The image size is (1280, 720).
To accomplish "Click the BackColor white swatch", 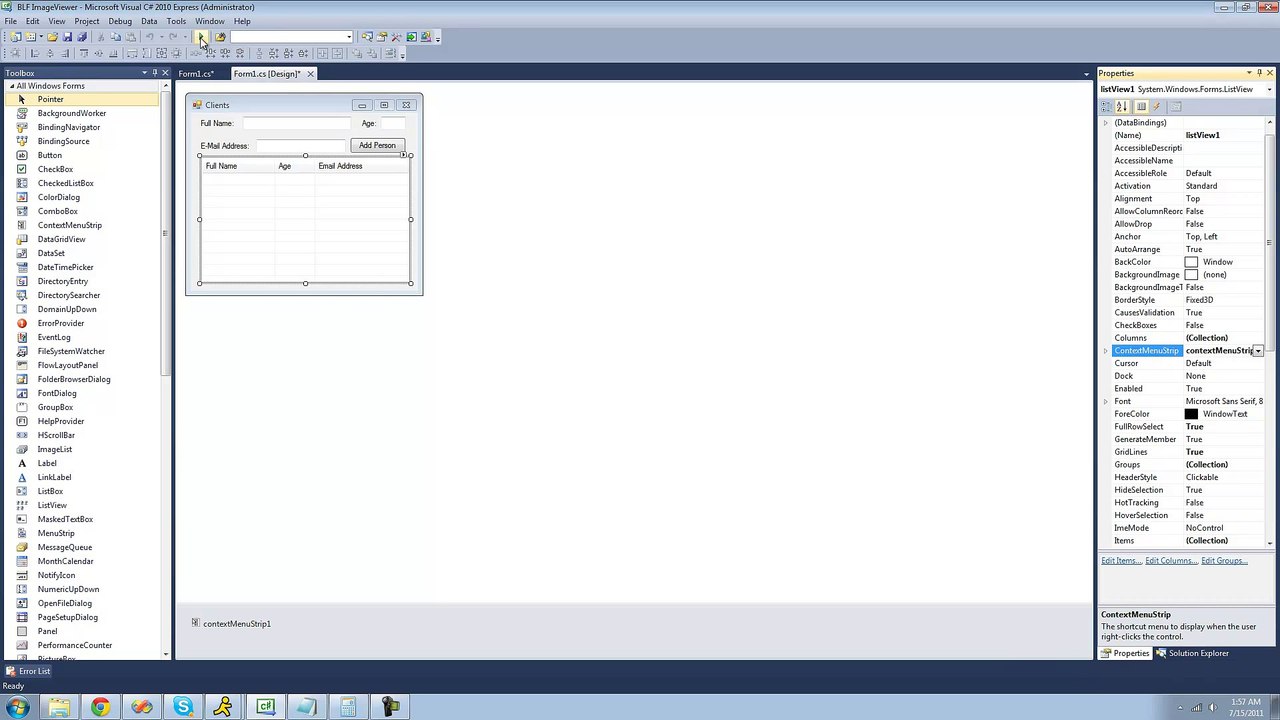I will [1191, 262].
